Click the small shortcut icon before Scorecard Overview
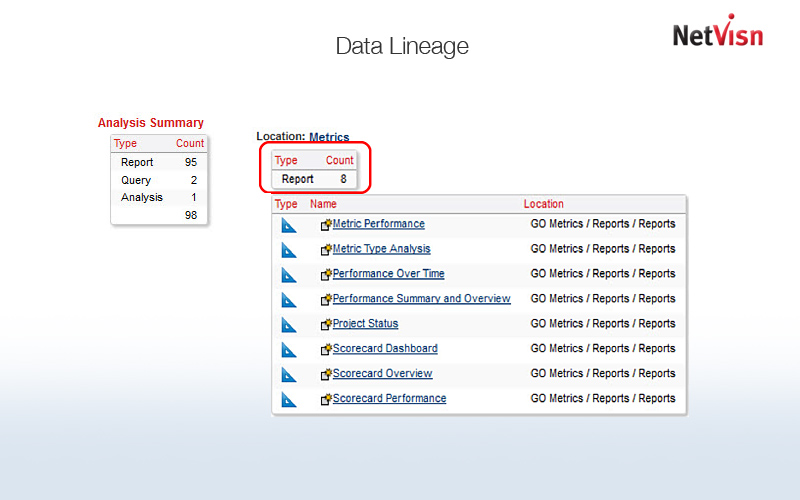Screen dimensions: 800x500 pyautogui.click(x=326, y=374)
